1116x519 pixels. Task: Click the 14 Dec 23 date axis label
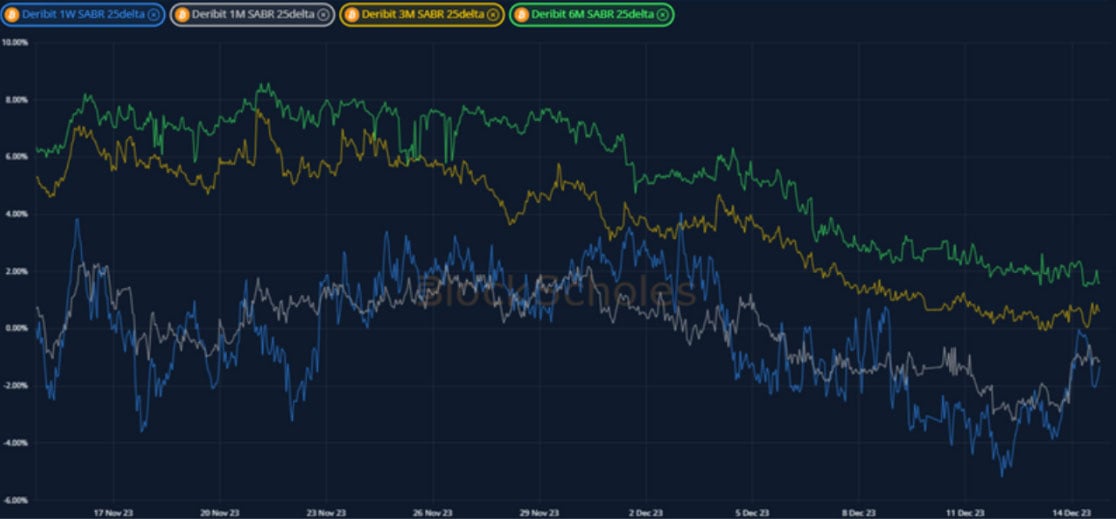(x=1071, y=512)
